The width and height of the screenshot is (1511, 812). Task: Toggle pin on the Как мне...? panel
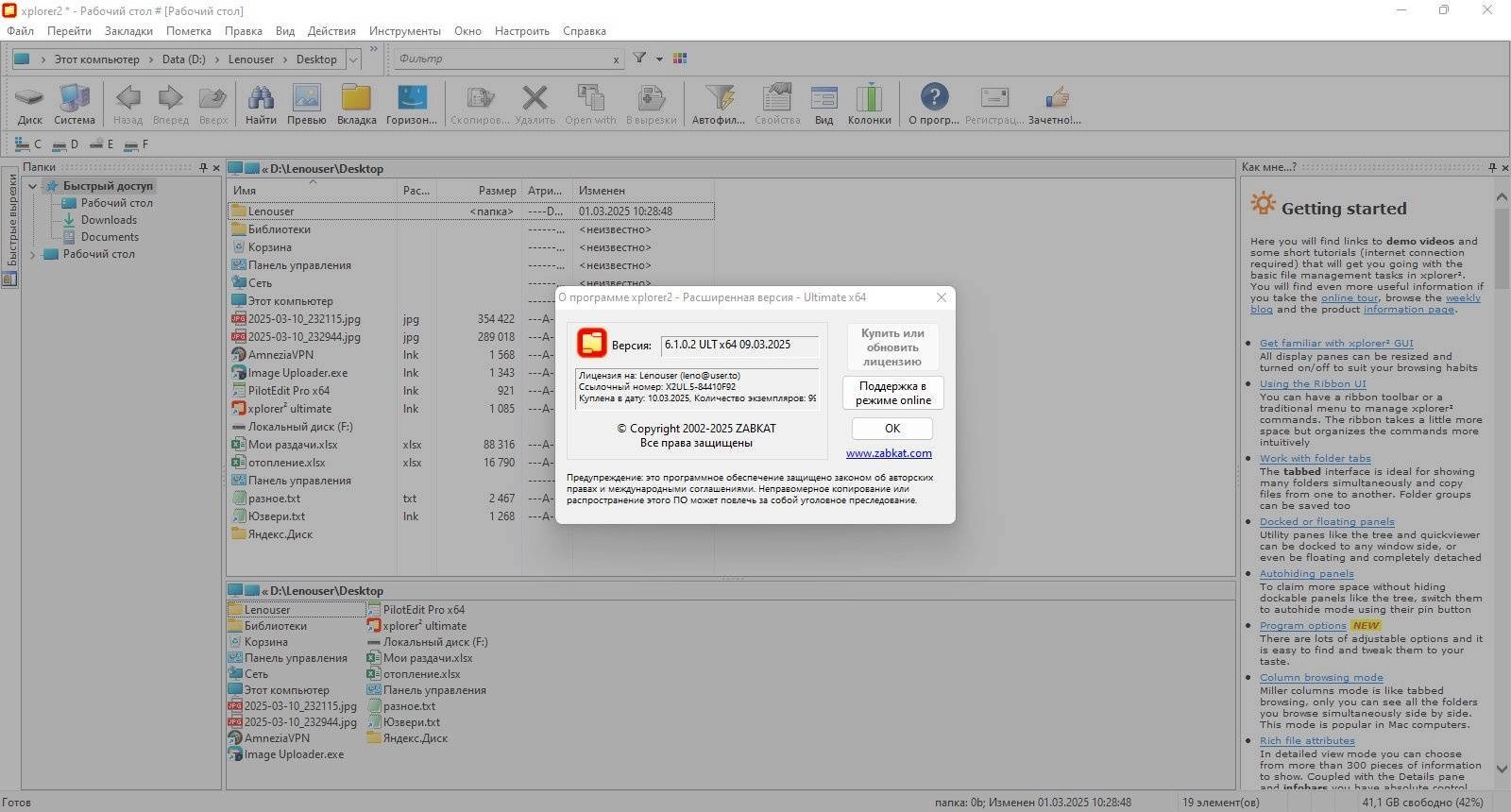pyautogui.click(x=1492, y=167)
